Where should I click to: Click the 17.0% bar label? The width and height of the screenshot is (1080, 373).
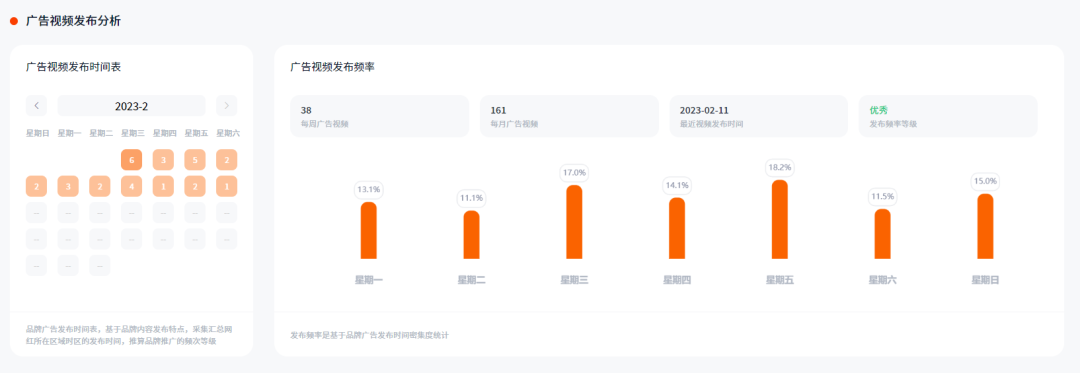(574, 173)
